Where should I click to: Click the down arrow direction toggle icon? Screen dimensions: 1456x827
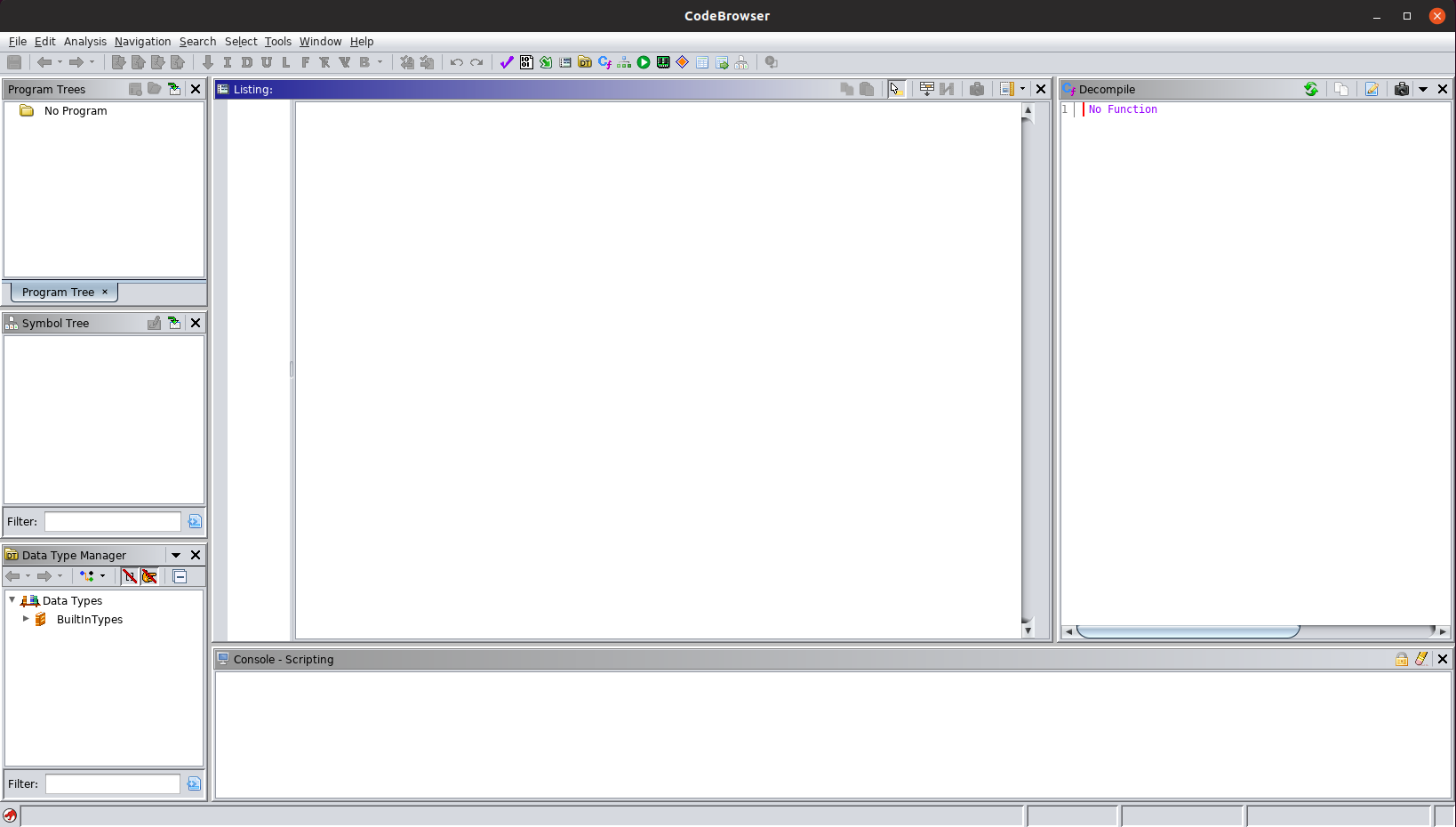[208, 62]
